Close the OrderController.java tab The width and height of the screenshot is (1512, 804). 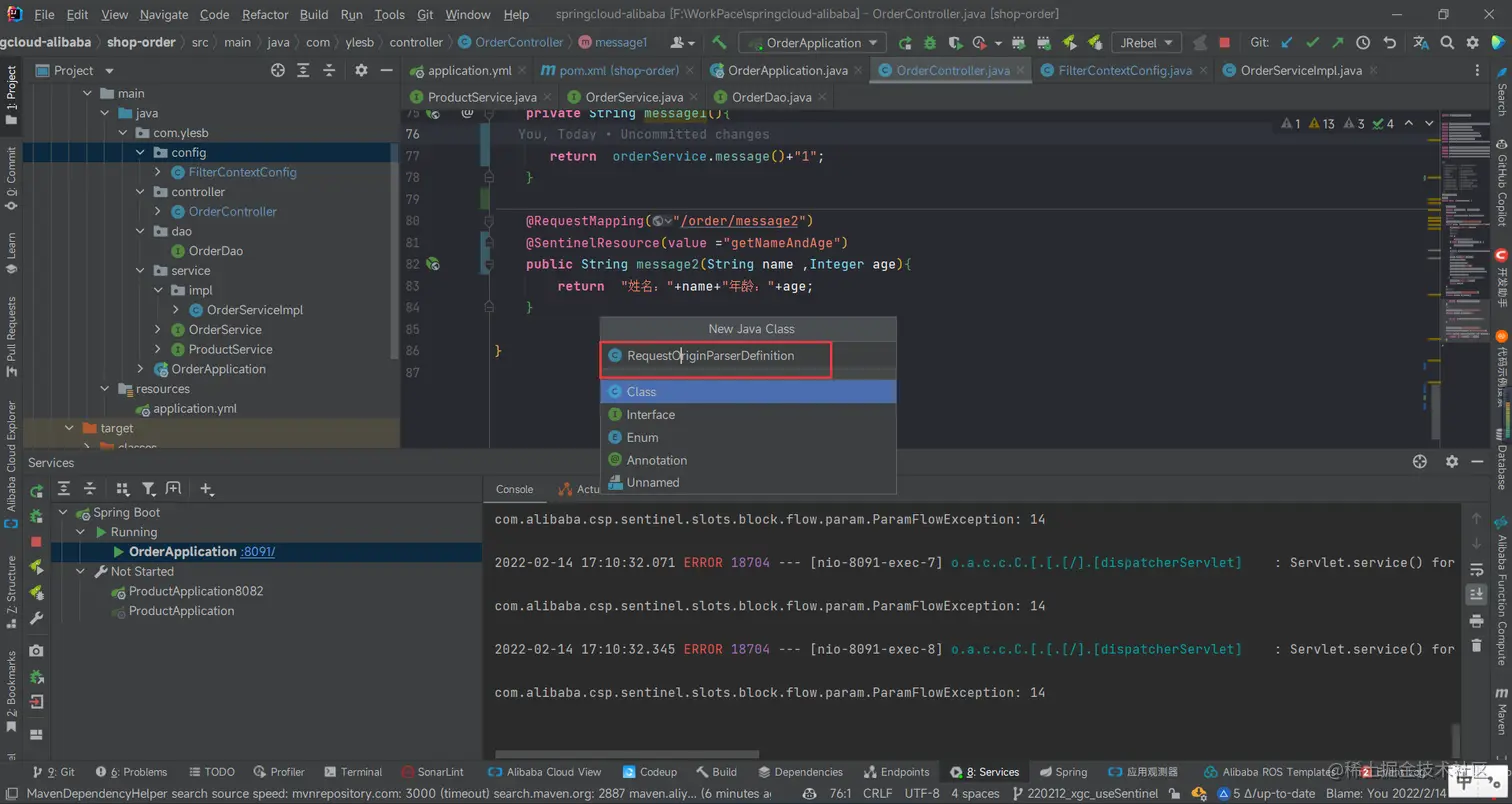pyautogui.click(x=1020, y=71)
